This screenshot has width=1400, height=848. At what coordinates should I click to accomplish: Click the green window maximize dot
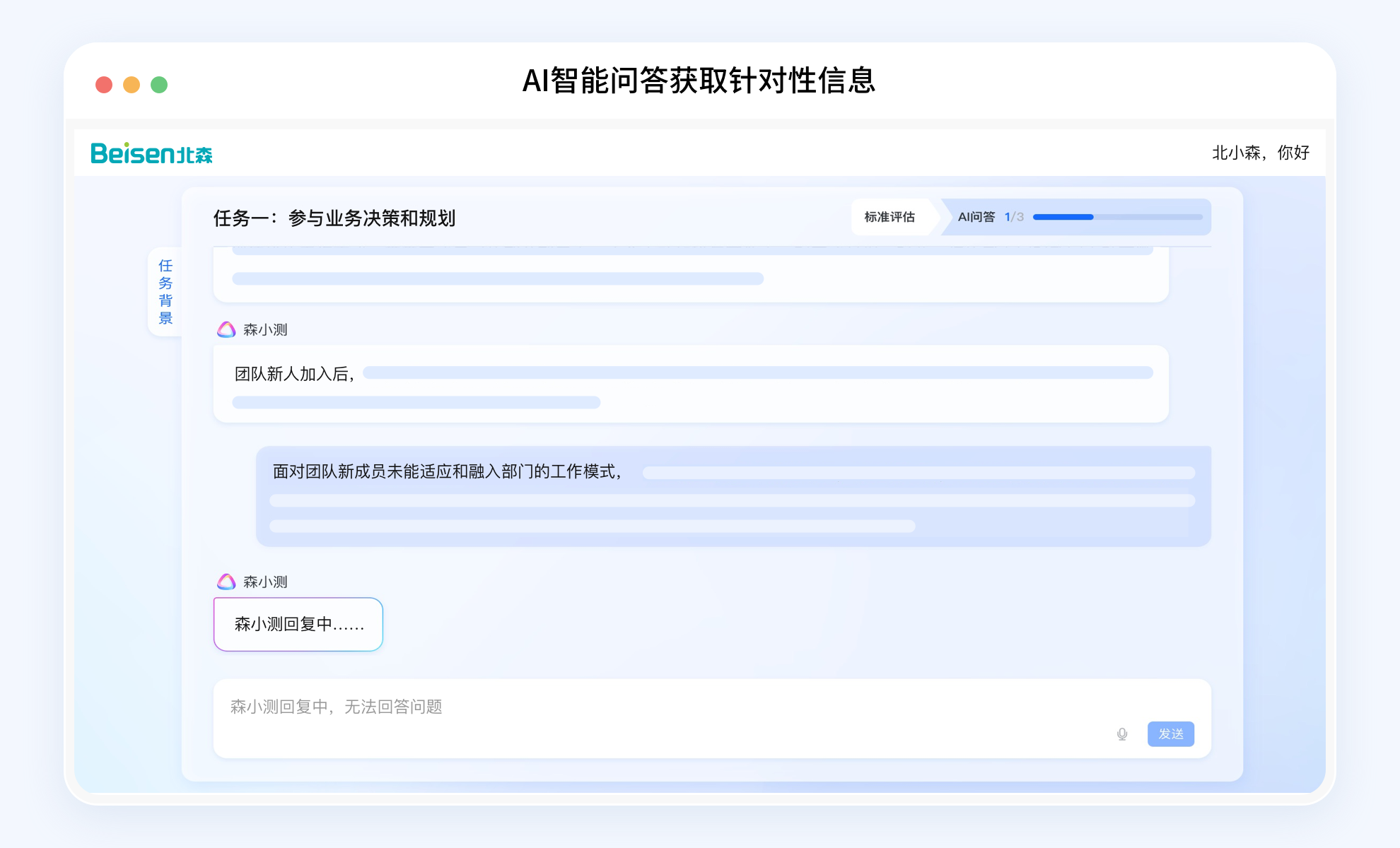click(159, 85)
